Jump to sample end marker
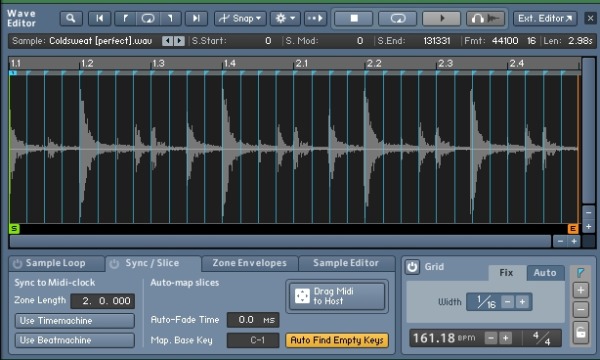Screen dimensions: 600x360 click(x=196, y=18)
